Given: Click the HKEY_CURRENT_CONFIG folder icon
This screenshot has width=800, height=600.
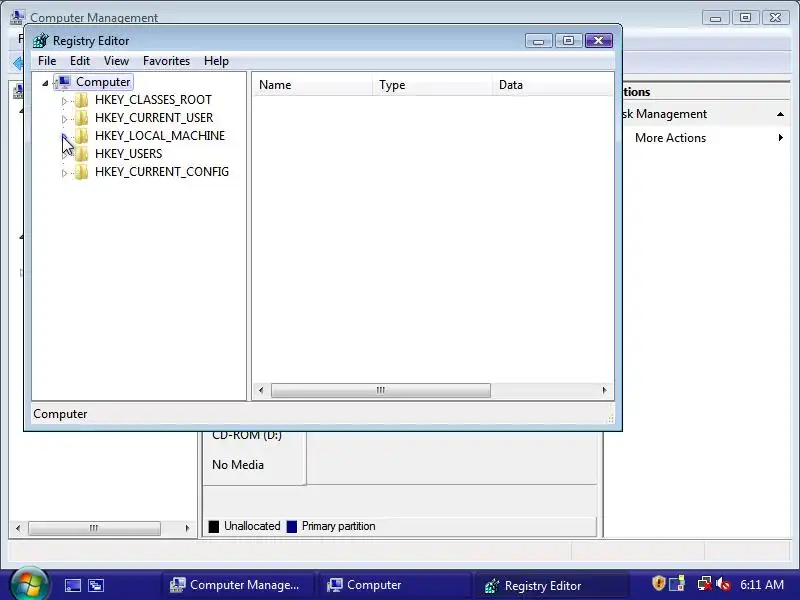Looking at the screenshot, I should pos(82,172).
